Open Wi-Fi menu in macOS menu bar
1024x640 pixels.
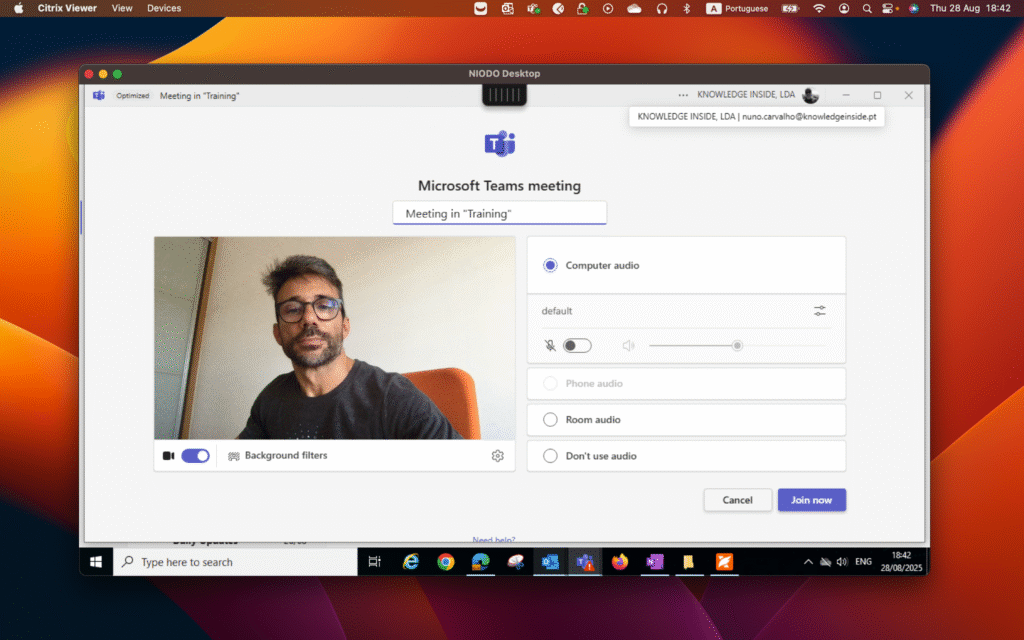coord(819,8)
